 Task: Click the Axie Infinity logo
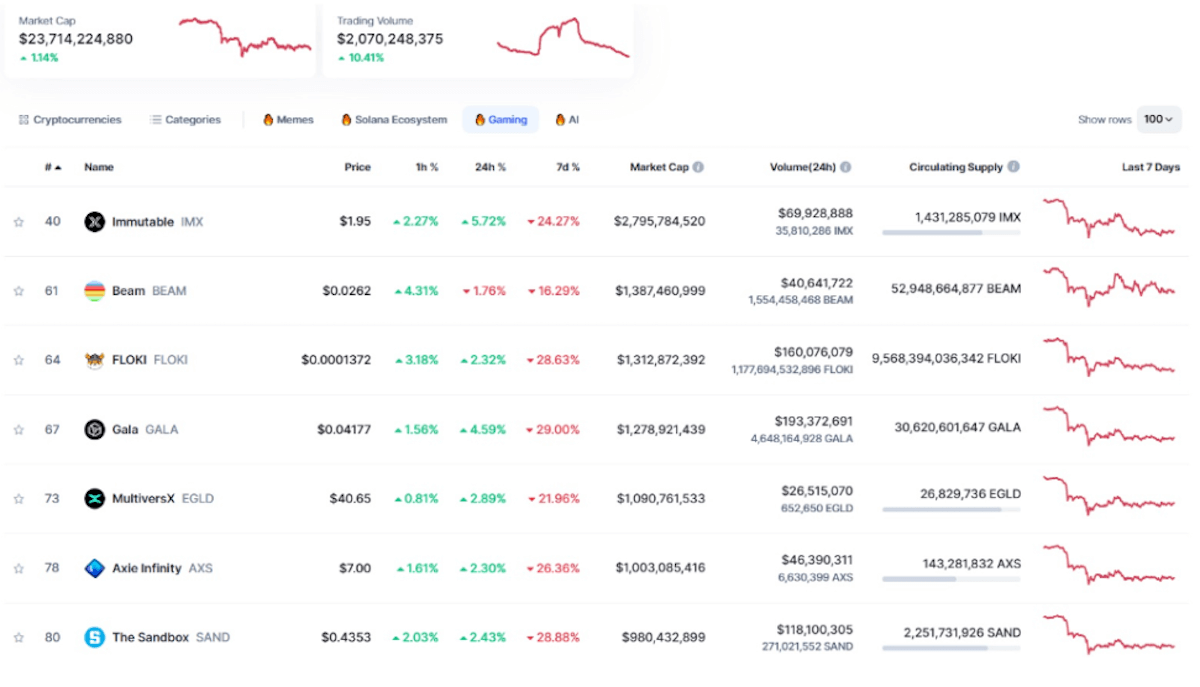[94, 568]
